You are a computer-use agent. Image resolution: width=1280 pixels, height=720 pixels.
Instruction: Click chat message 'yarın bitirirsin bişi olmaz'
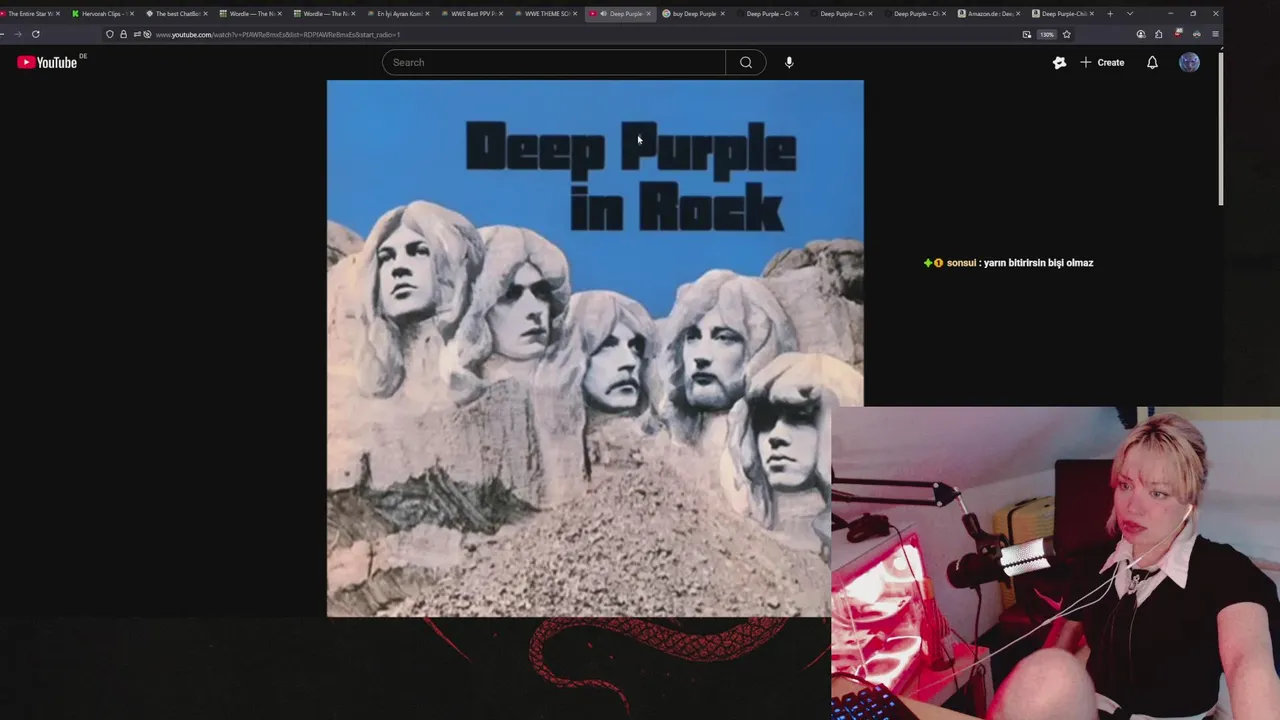1038,263
